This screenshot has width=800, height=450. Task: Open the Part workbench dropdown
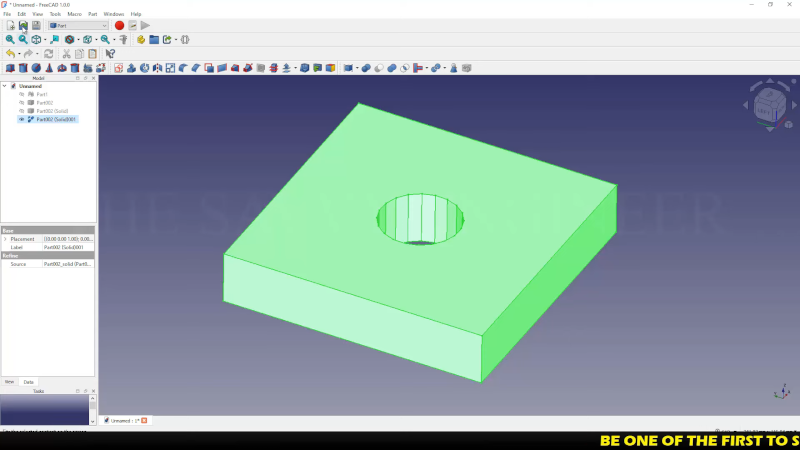click(x=78, y=25)
